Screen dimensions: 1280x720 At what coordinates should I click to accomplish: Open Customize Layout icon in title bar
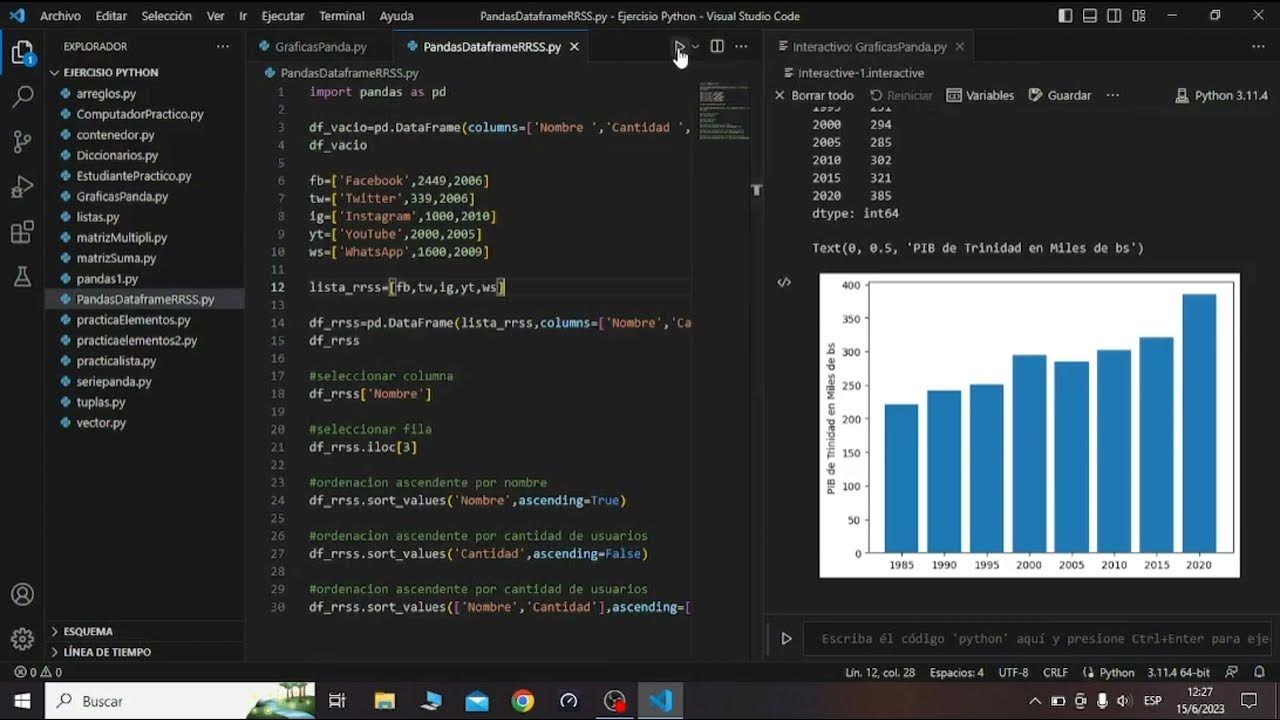pyautogui.click(x=1139, y=16)
